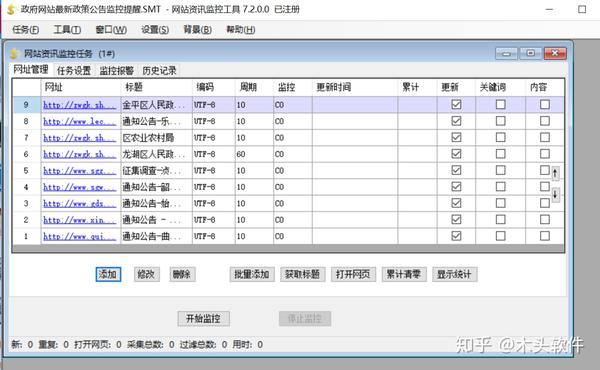The width and height of the screenshot is (600, 370).
Task: Click the 累计清零 button
Action: tap(404, 274)
